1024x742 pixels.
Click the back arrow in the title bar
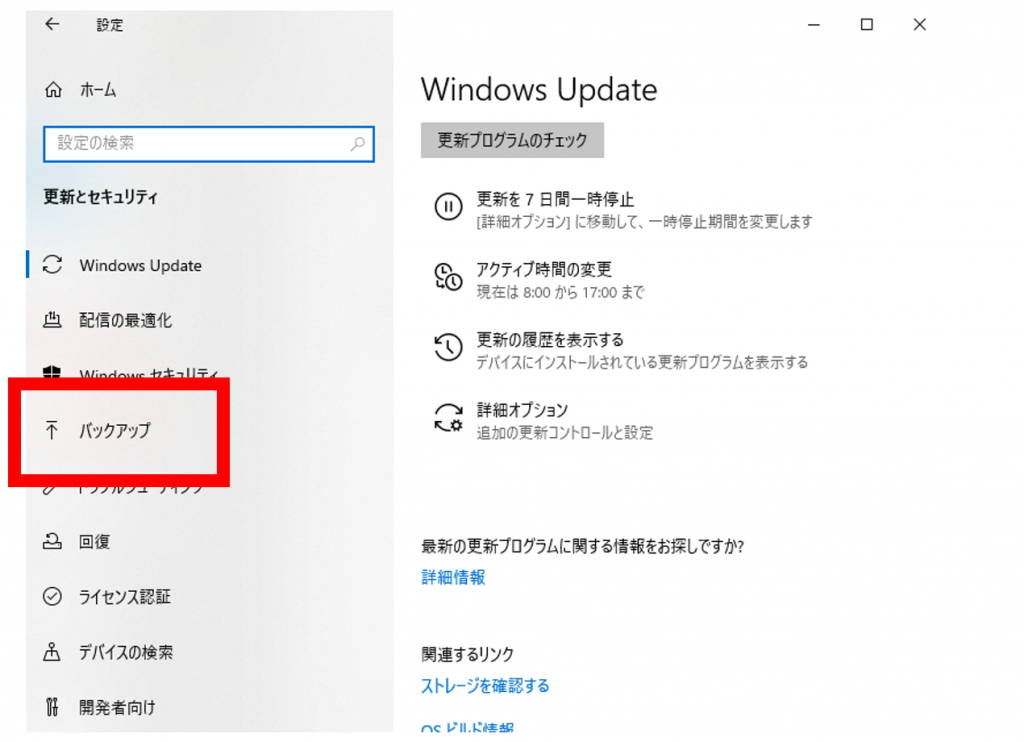pyautogui.click(x=52, y=25)
